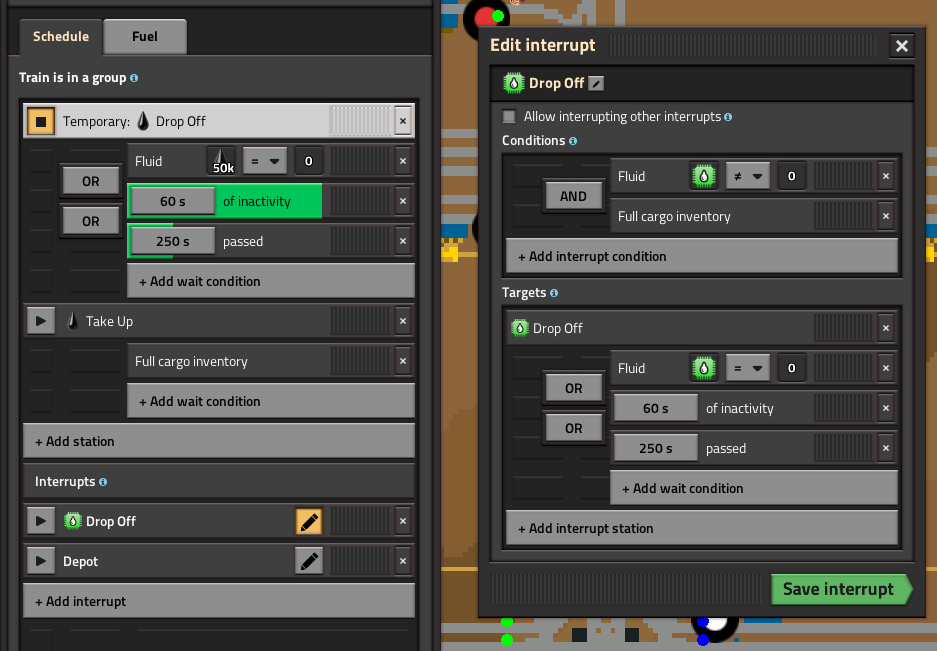The height and width of the screenshot is (651, 937).
Task: Switch to the Fuel tab
Action: (145, 36)
